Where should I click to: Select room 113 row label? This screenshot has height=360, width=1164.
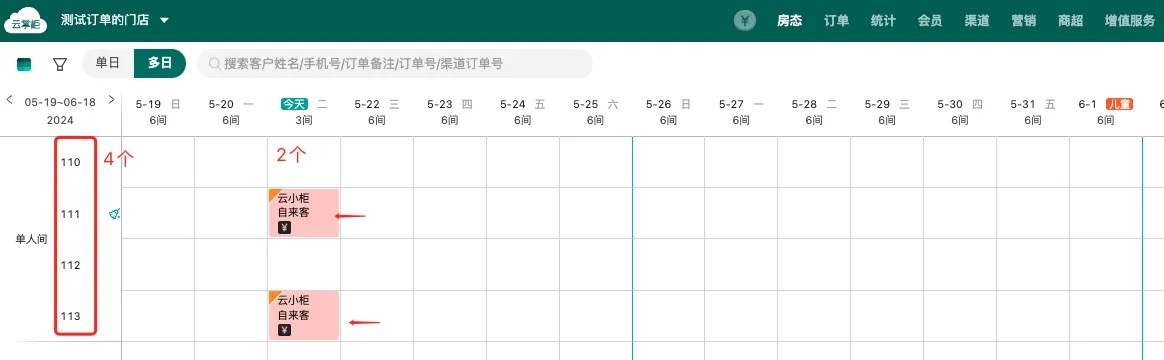71,316
